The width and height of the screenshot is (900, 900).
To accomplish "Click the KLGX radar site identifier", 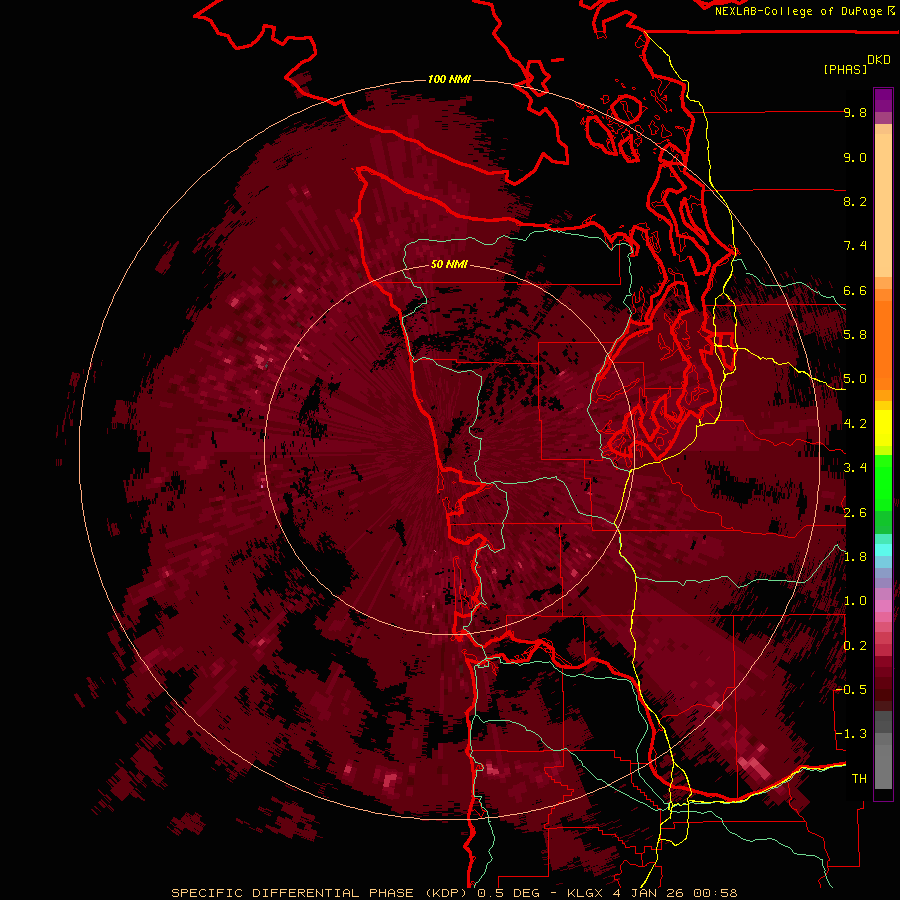I will (585, 893).
